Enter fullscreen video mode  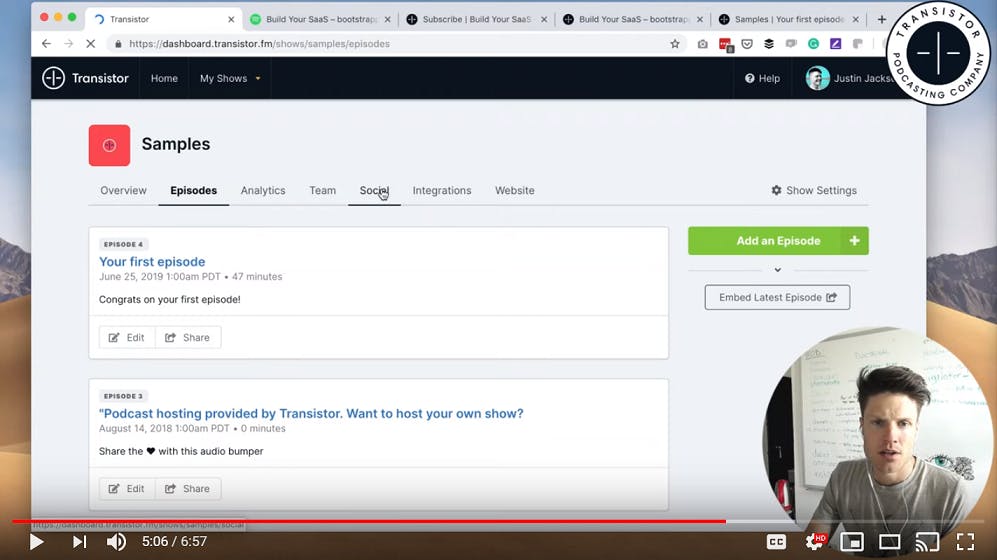tap(965, 542)
